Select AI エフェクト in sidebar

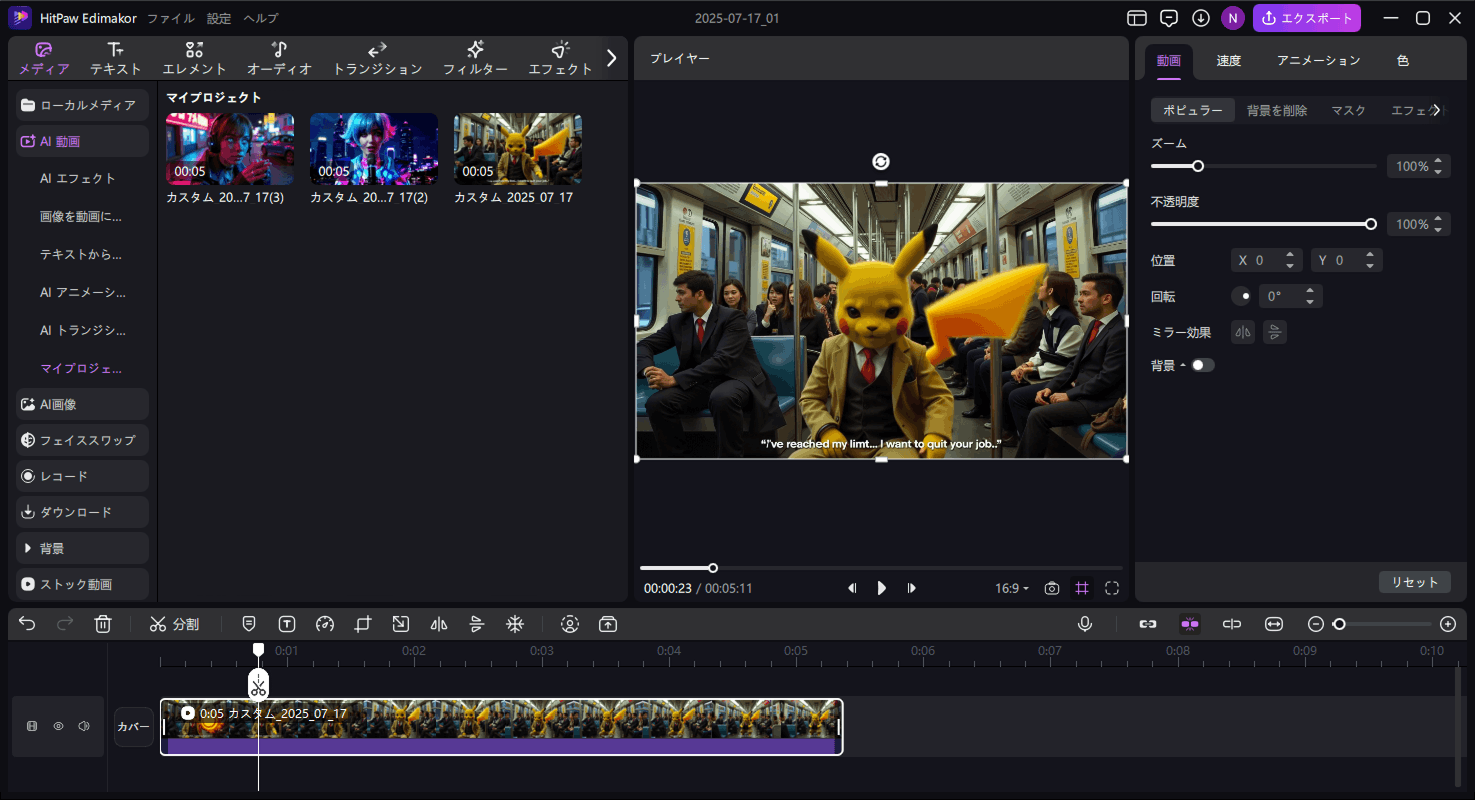78,178
